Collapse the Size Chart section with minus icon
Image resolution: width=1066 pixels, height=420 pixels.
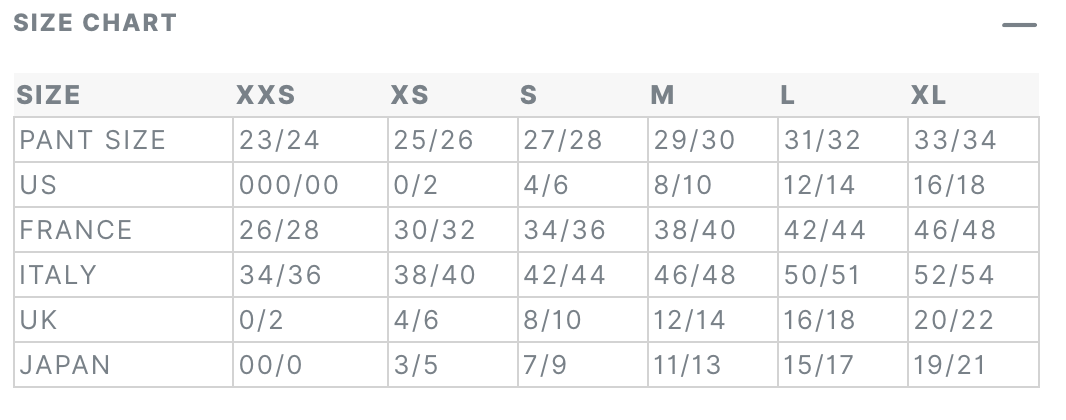click(1019, 25)
